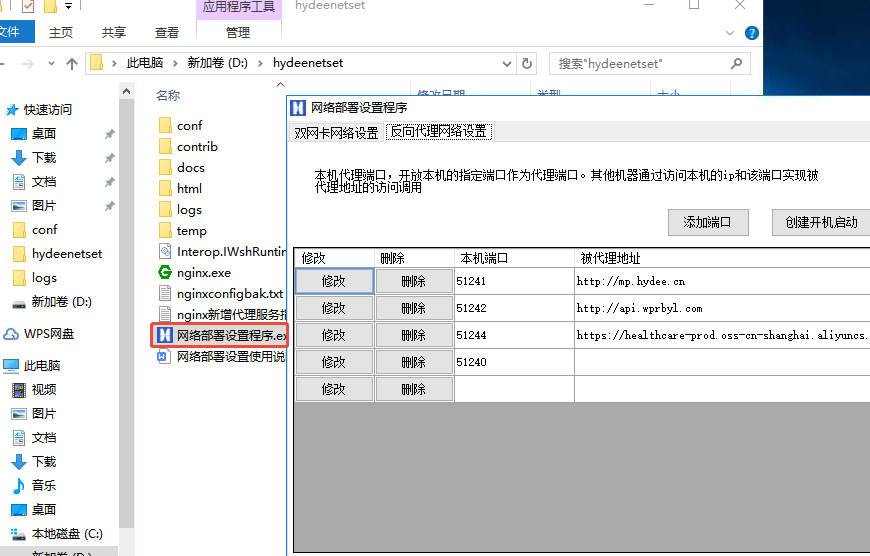
Task: Open recent locations dropdown arrow
Action: 51,64
